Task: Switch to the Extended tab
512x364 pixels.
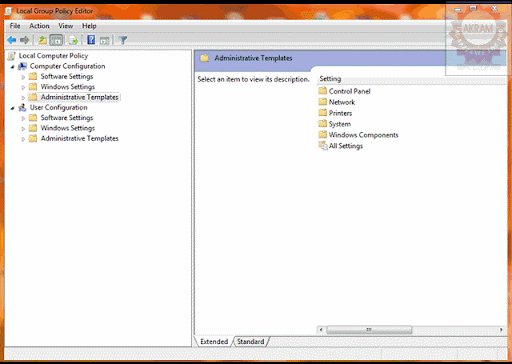Action: point(214,342)
